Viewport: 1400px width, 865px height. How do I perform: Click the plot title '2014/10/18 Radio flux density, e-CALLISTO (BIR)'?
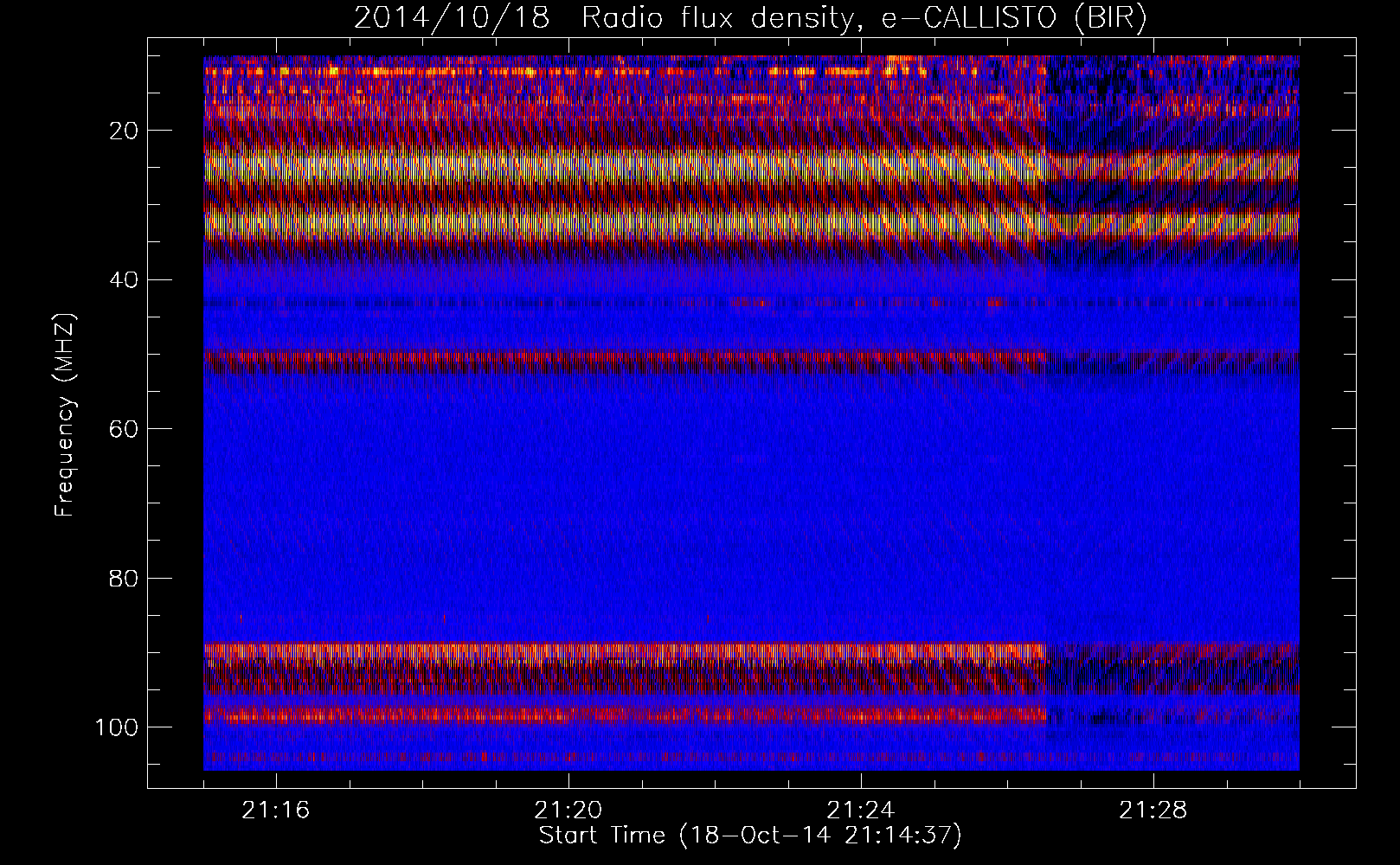tap(750, 18)
